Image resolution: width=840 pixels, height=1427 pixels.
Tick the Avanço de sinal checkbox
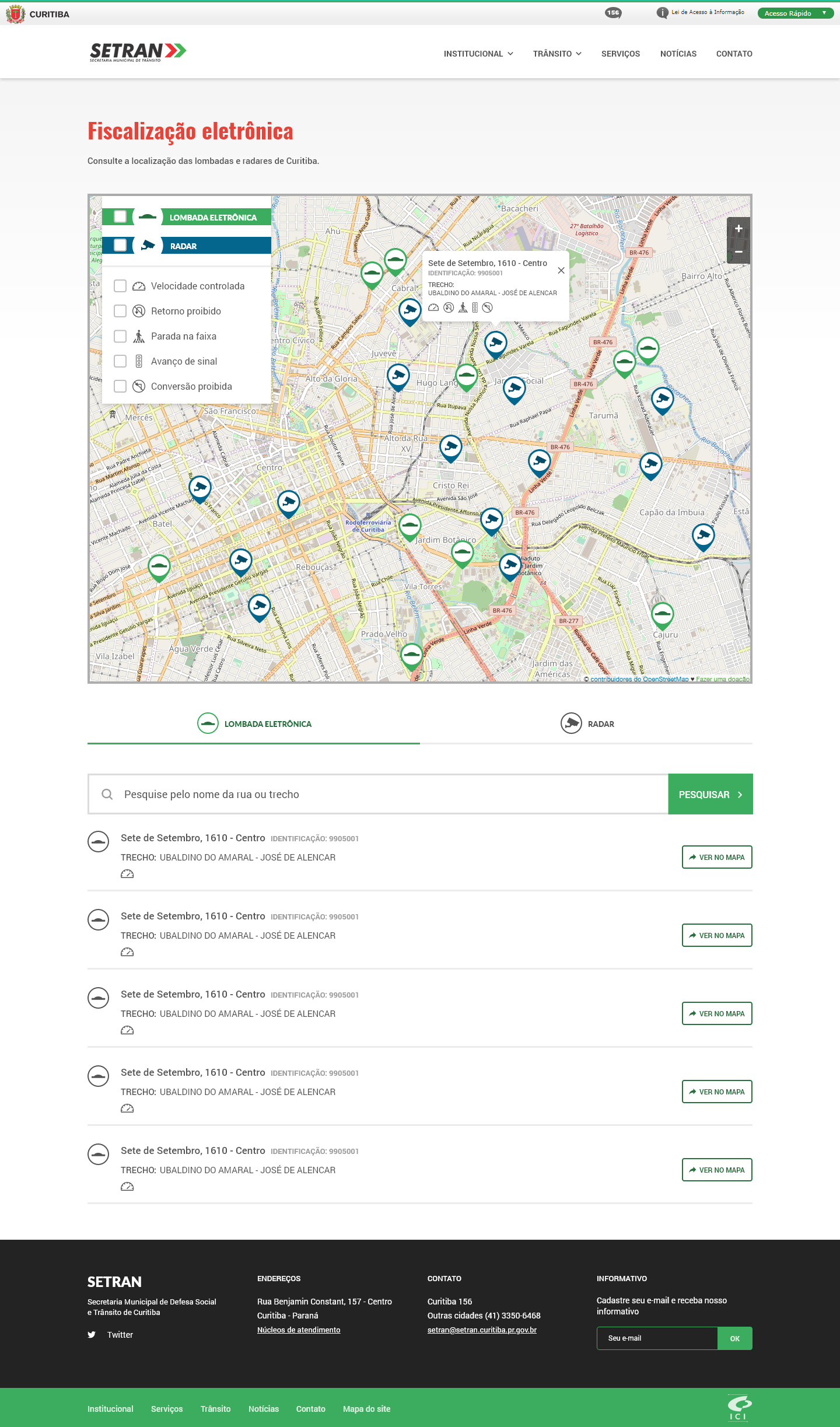120,361
